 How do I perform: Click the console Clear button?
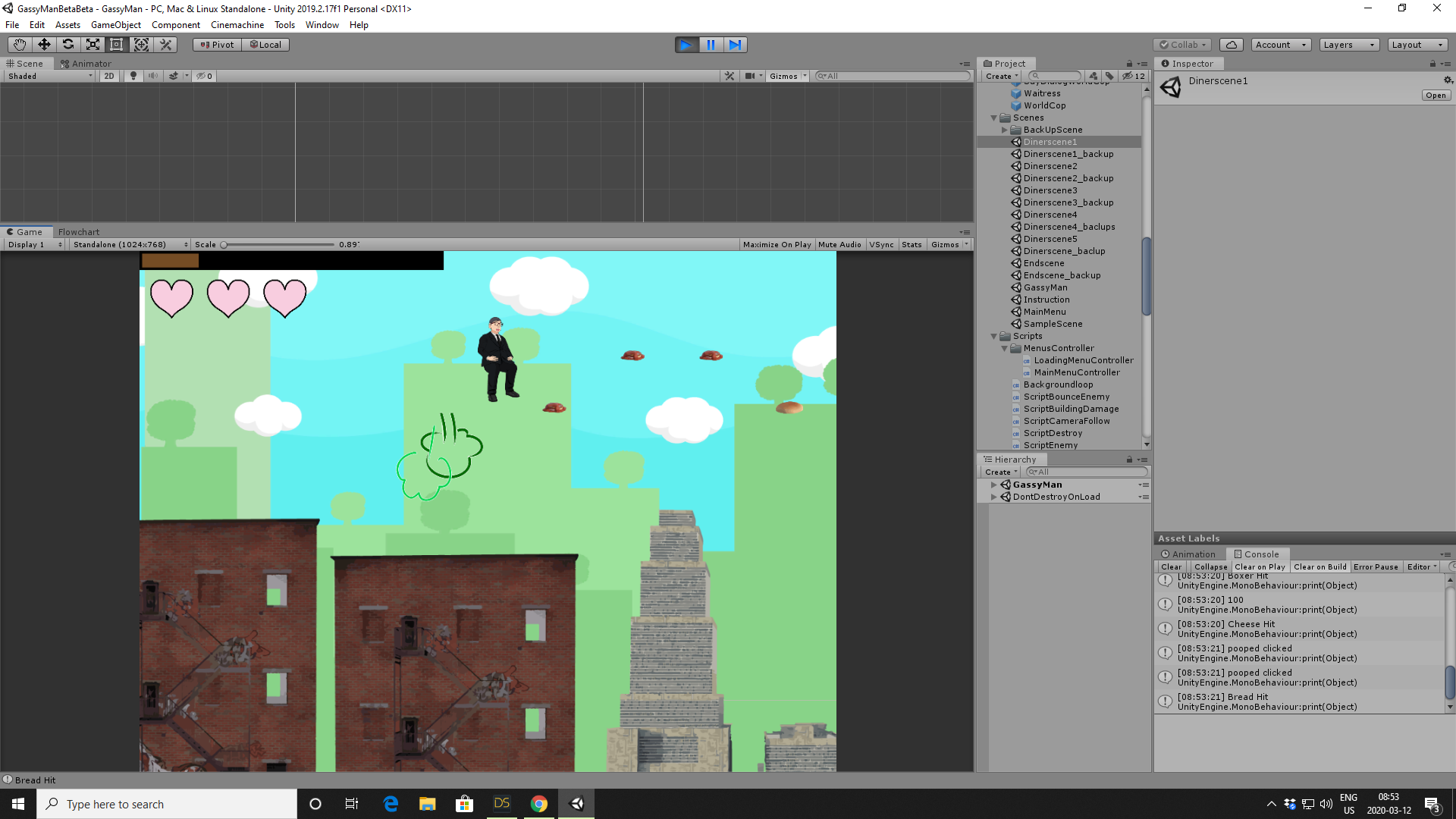(1171, 567)
